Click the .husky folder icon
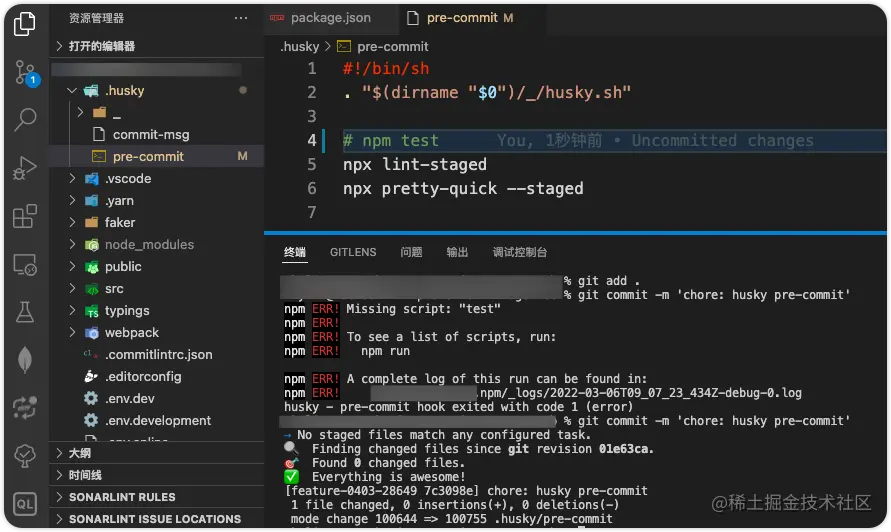The width and height of the screenshot is (891, 532). click(x=91, y=91)
